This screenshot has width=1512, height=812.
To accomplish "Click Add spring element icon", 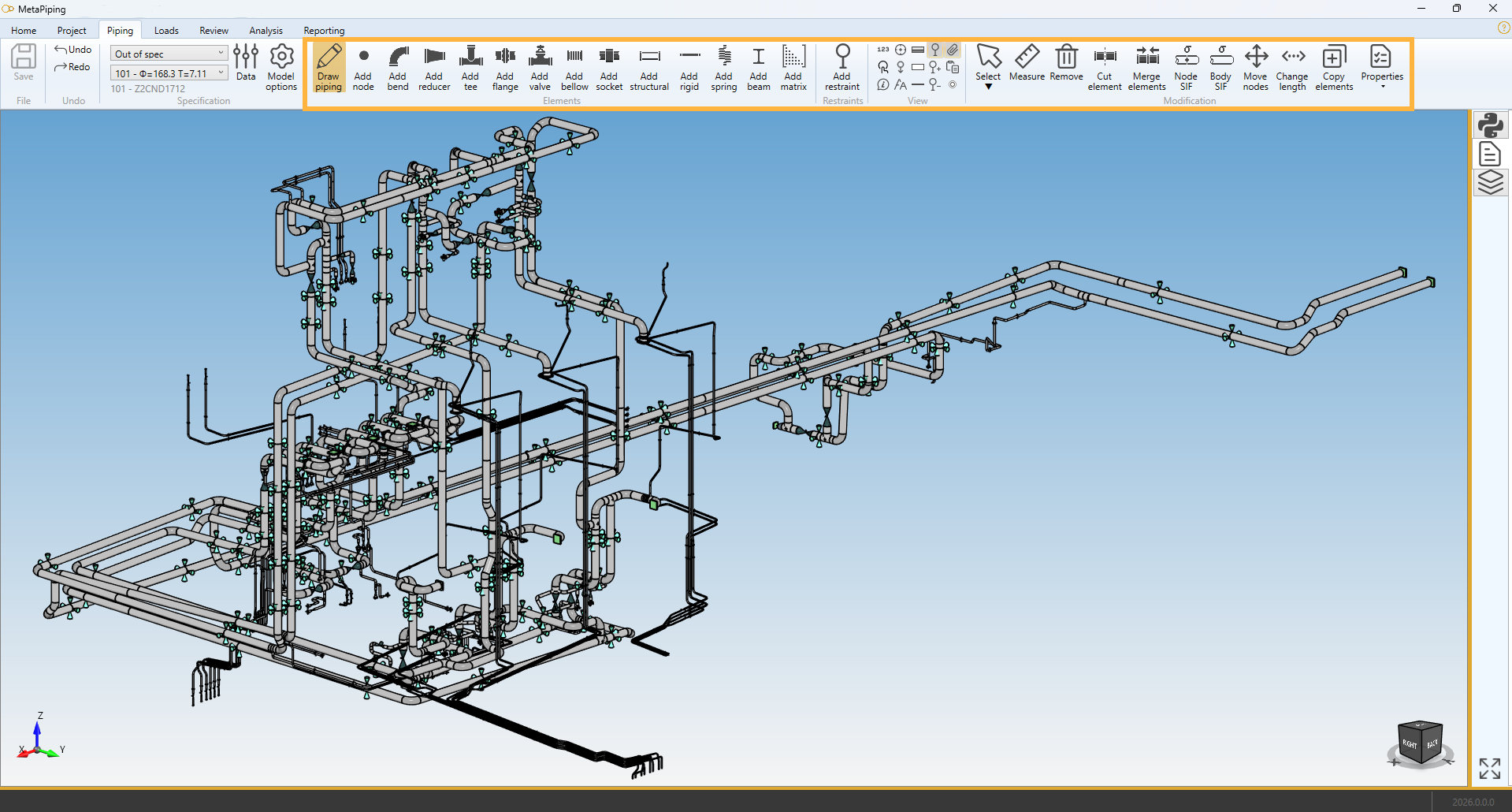I will click(x=723, y=68).
